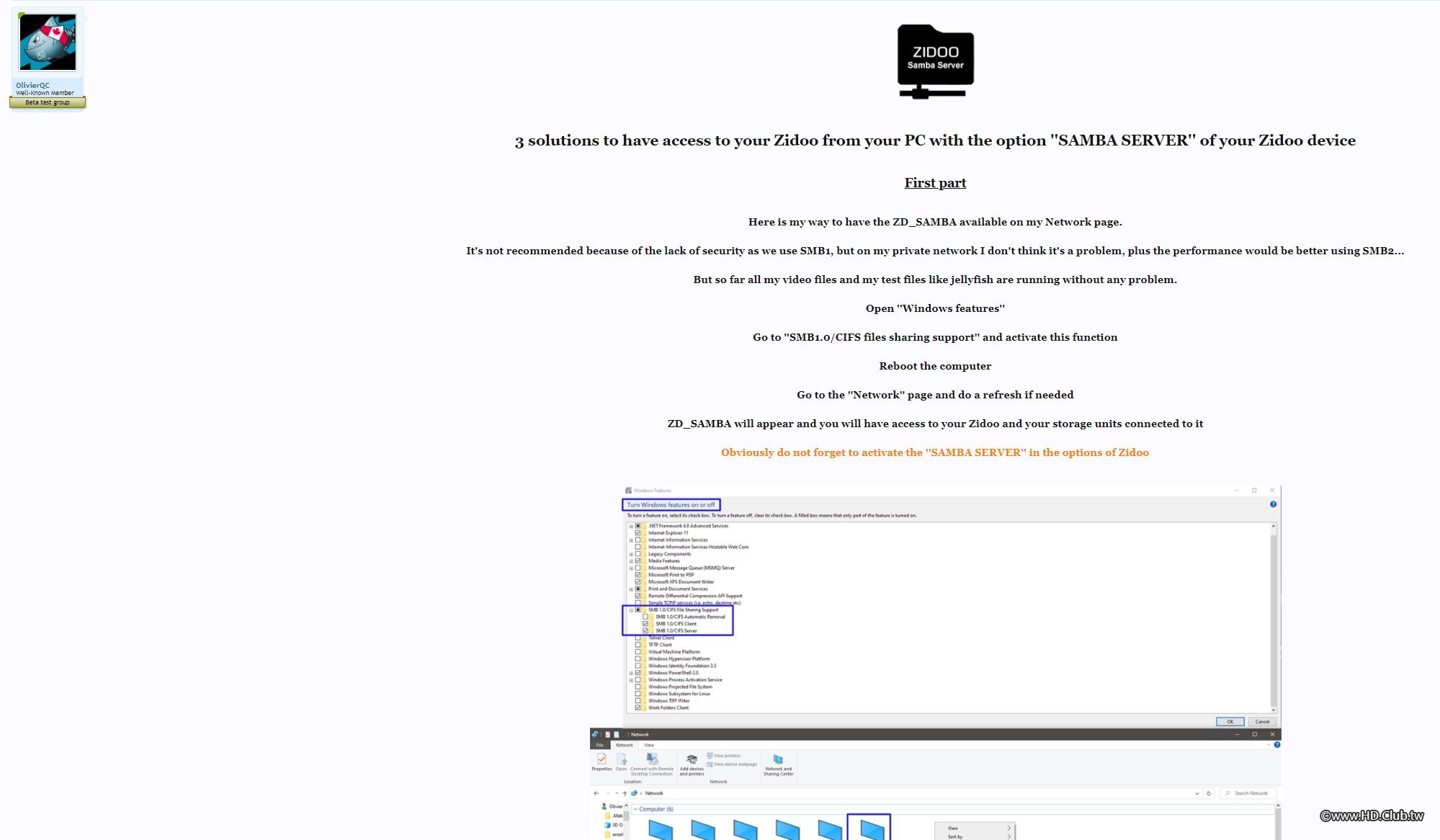This screenshot has height=840, width=1440.
Task: Click the Refresh button in Network window
Action: [1209, 793]
